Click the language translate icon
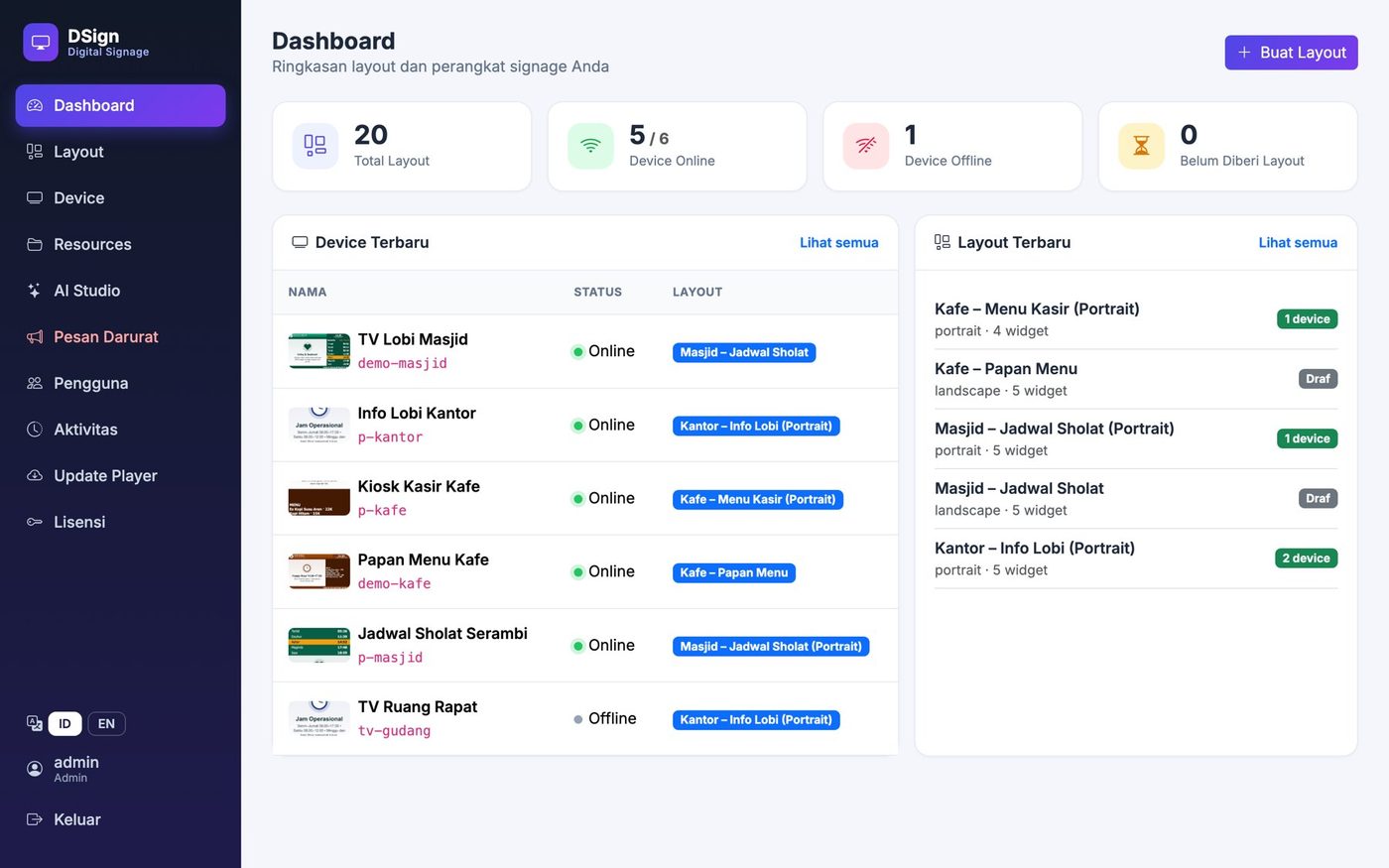Screen dimensions: 1389x868 [35, 723]
